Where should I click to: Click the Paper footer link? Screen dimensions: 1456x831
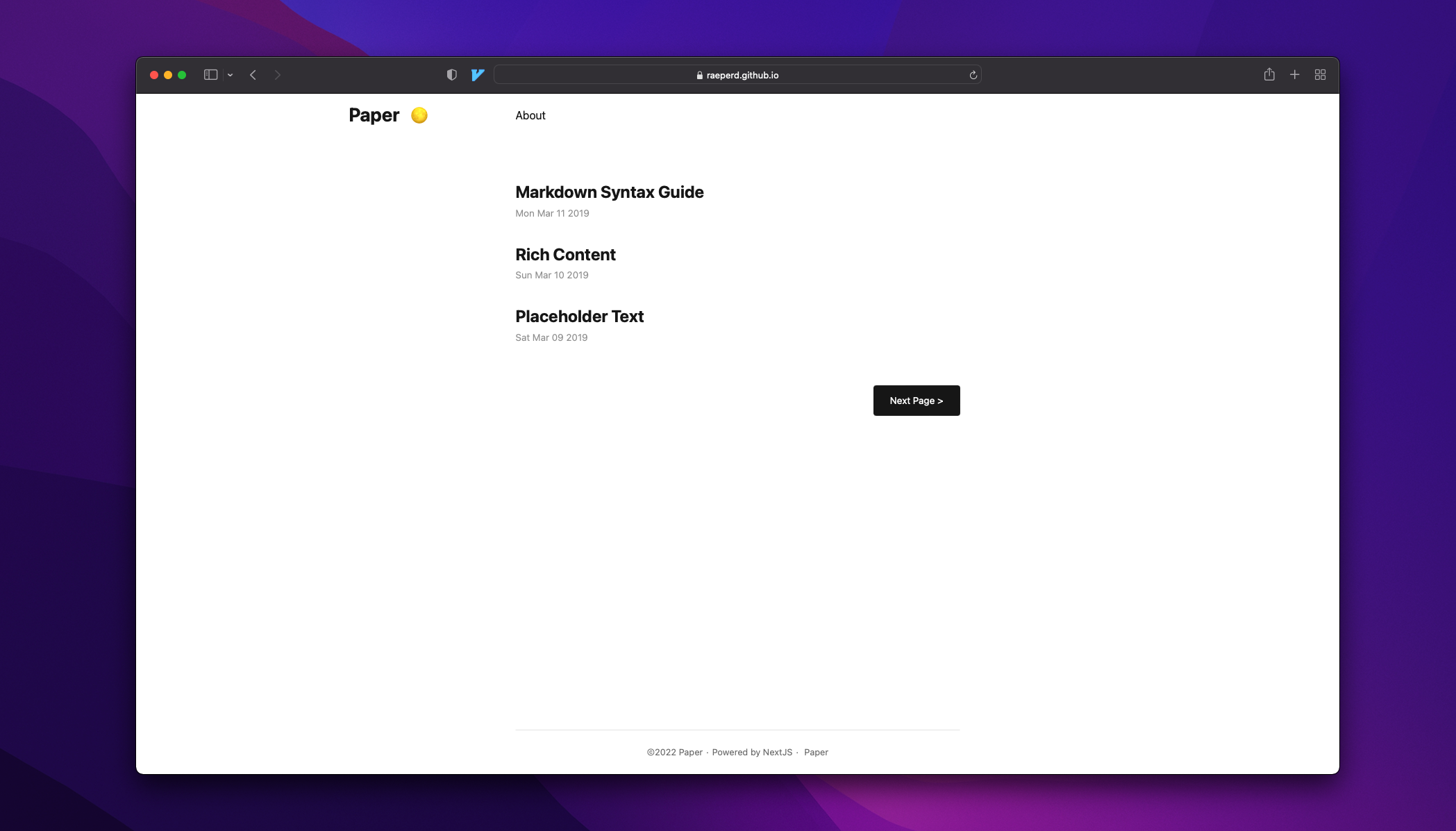816,752
